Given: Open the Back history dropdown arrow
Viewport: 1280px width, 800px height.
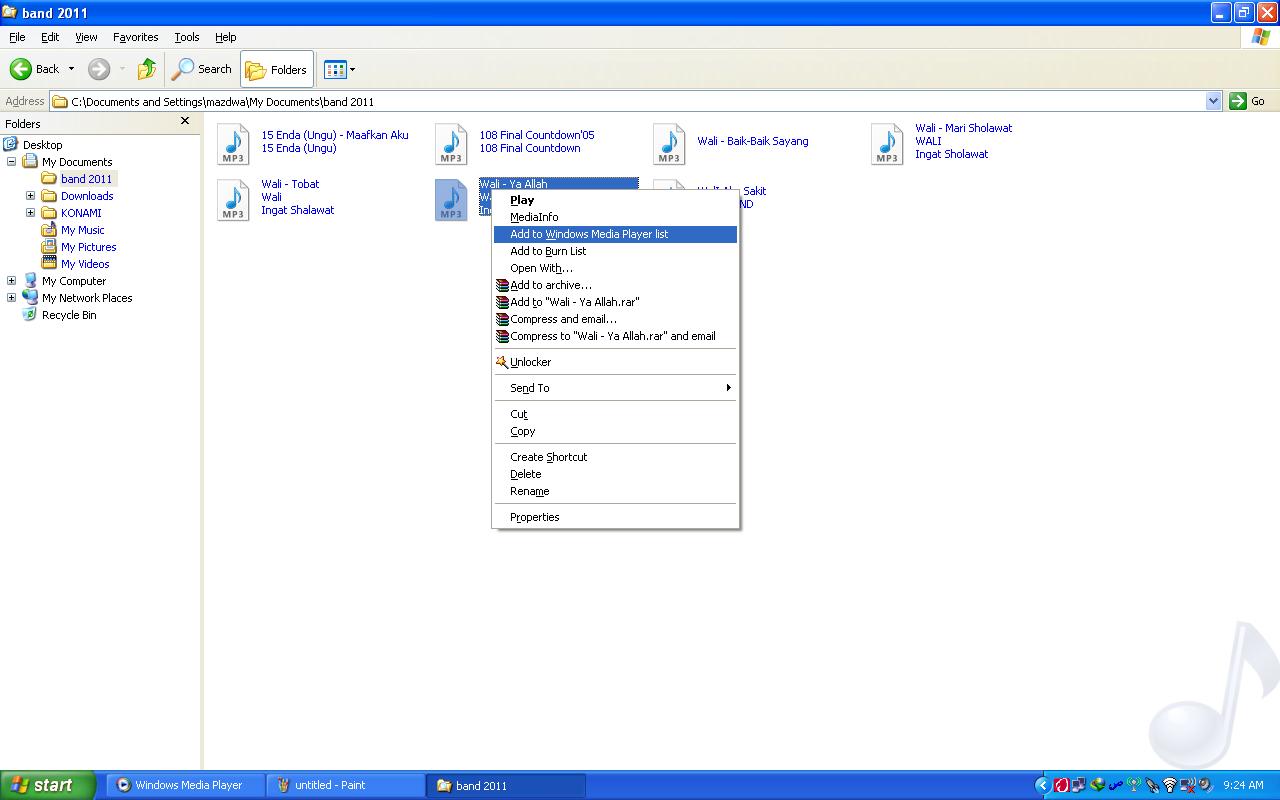Looking at the screenshot, I should point(71,69).
